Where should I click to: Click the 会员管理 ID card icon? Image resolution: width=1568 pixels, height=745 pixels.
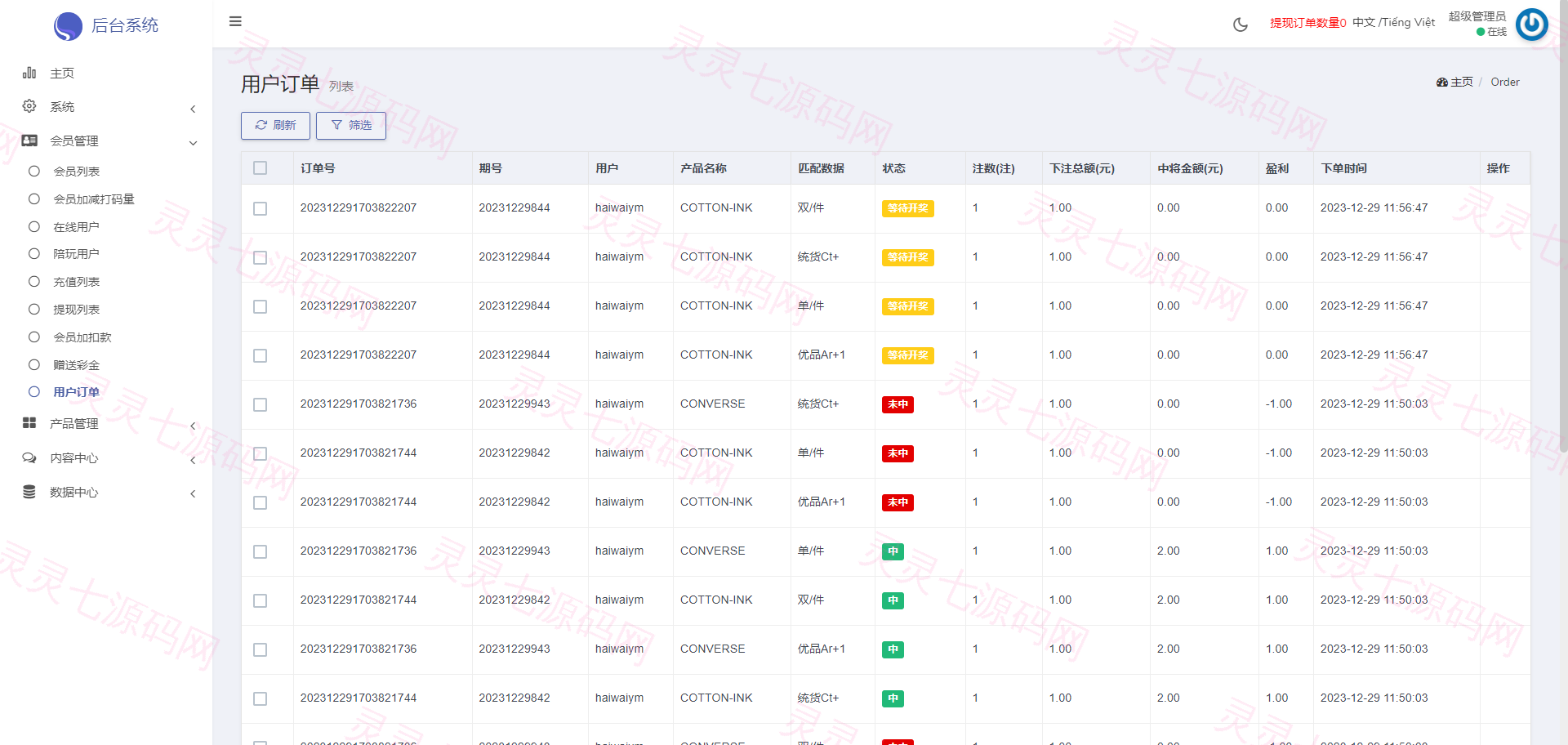[x=29, y=141]
